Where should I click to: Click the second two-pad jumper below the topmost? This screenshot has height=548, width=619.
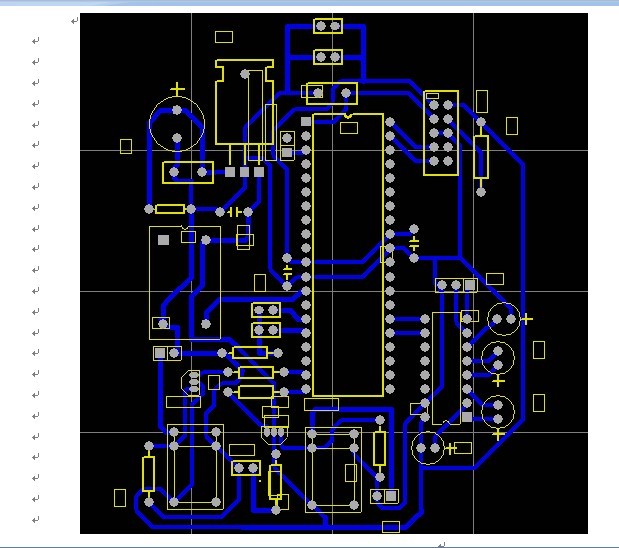click(328, 57)
